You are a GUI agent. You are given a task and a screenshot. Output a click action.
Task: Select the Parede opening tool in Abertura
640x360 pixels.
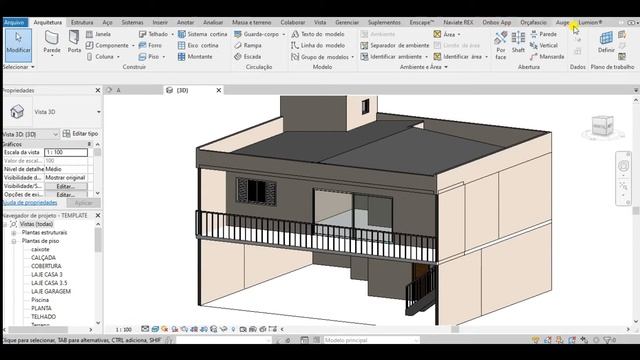point(543,34)
